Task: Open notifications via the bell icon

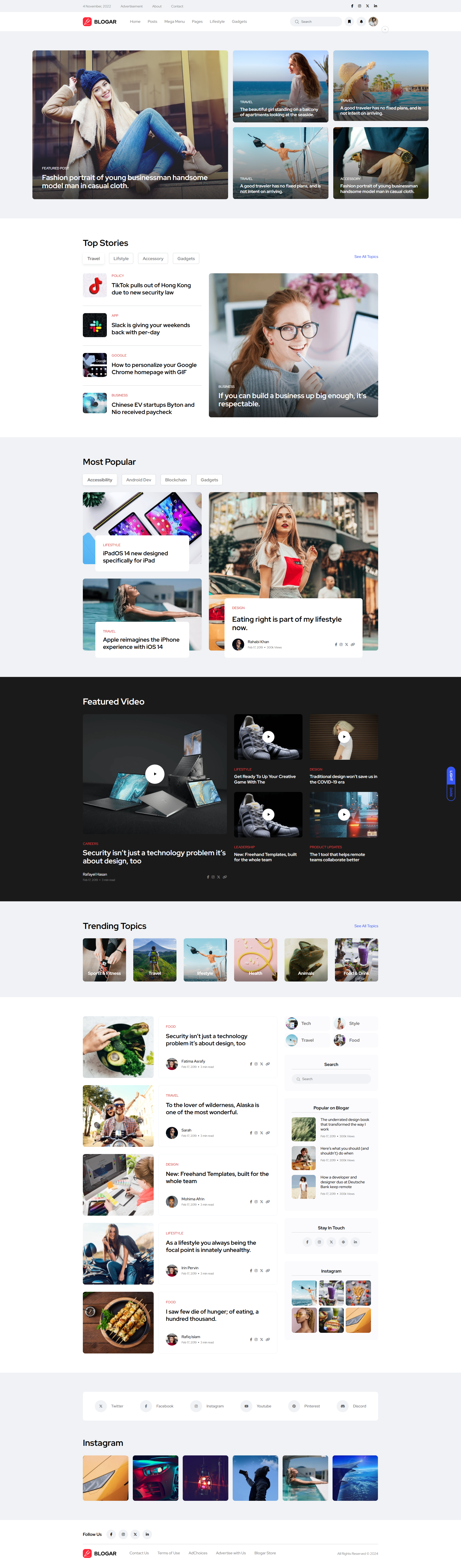Action: click(x=362, y=21)
